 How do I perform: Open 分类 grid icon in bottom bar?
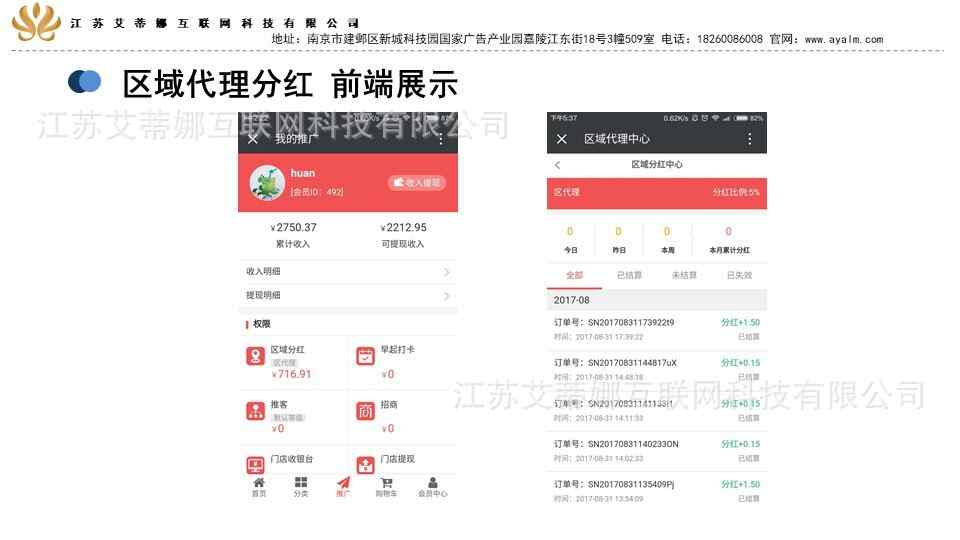301,487
